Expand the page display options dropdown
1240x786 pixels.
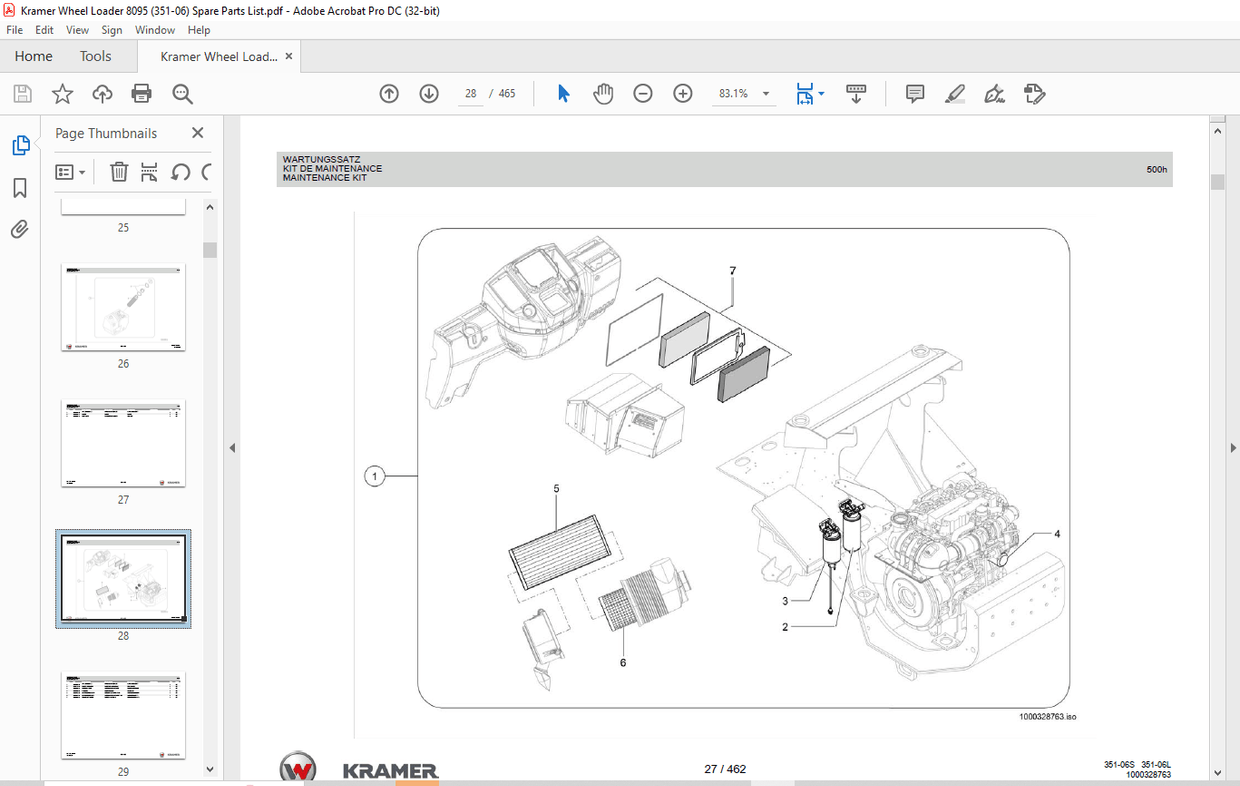pyautogui.click(x=821, y=93)
